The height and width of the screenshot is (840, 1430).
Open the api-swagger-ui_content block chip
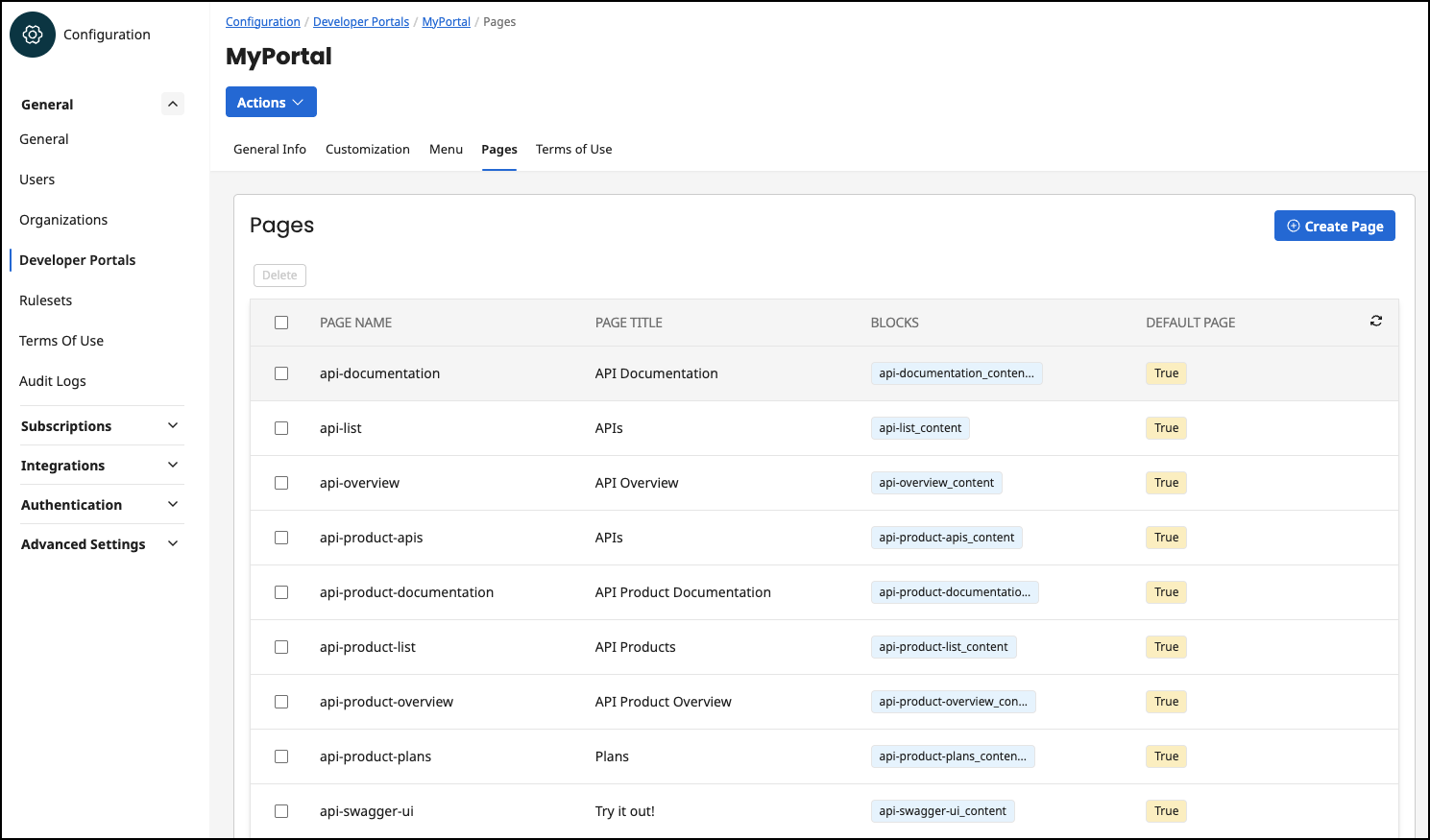tap(942, 810)
